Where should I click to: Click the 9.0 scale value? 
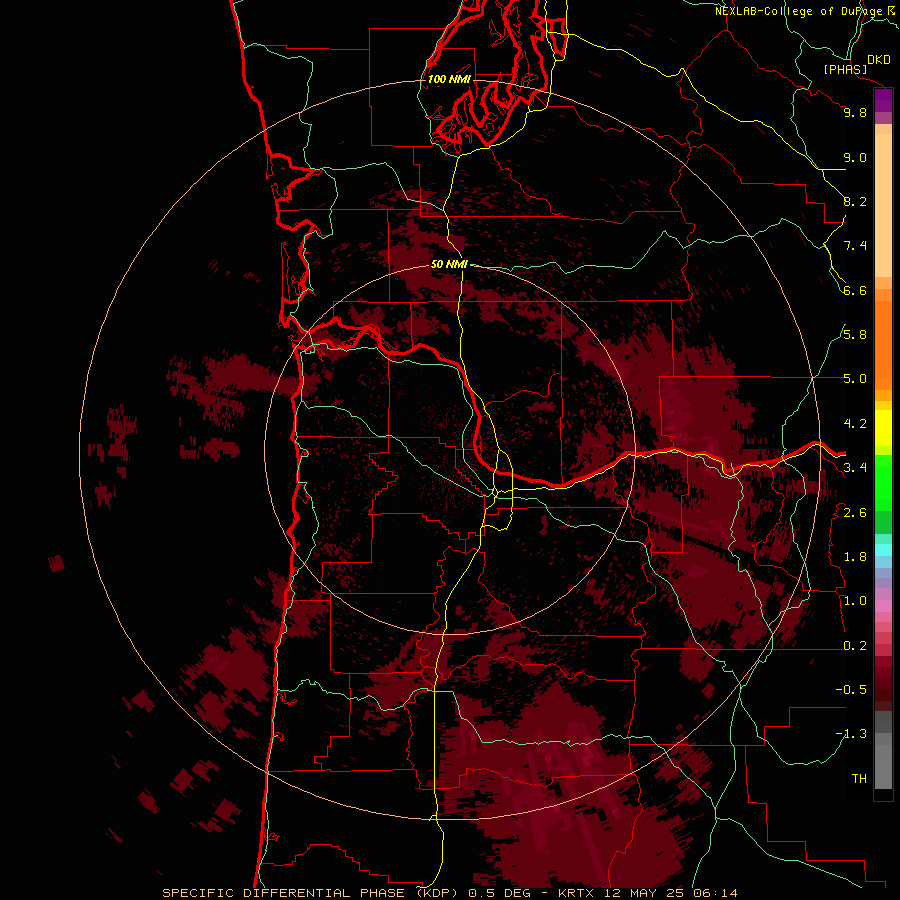tap(855, 157)
